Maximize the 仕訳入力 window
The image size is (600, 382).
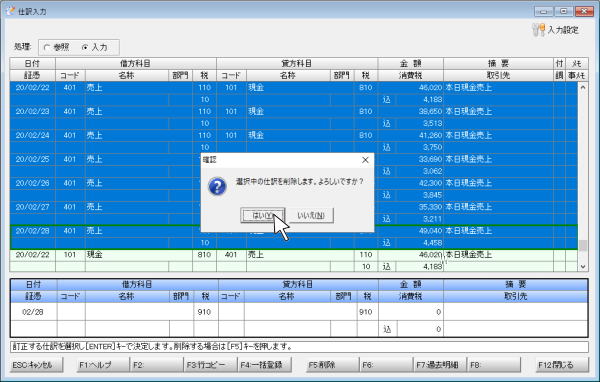(564, 11)
